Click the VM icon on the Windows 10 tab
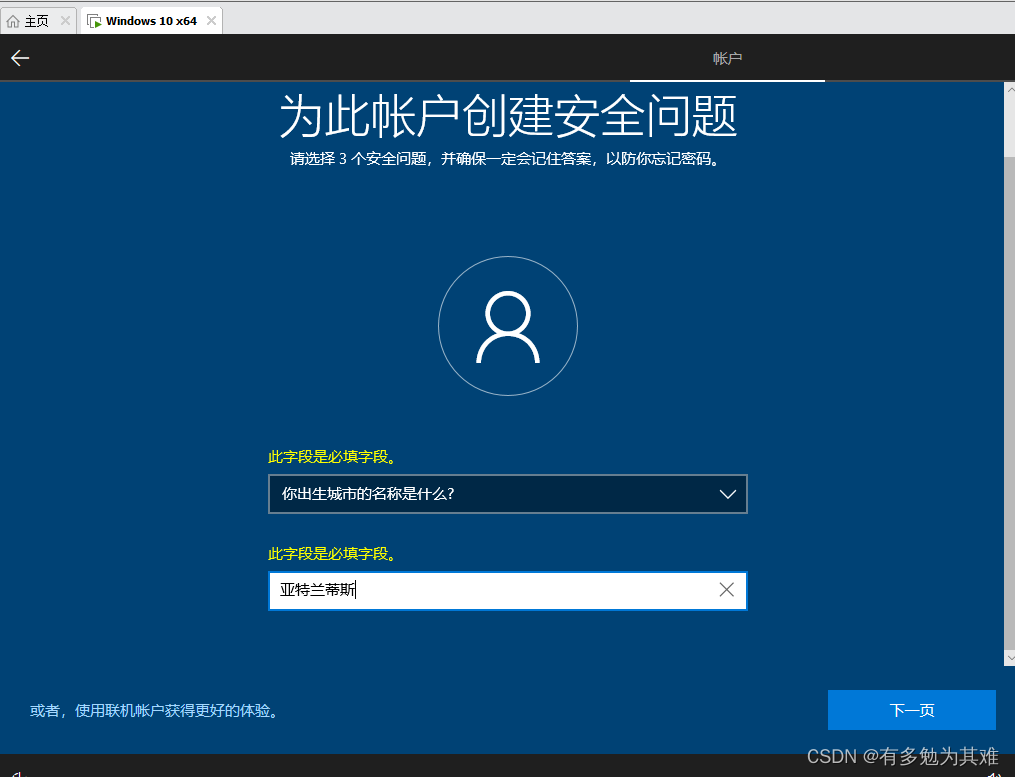 [x=95, y=21]
